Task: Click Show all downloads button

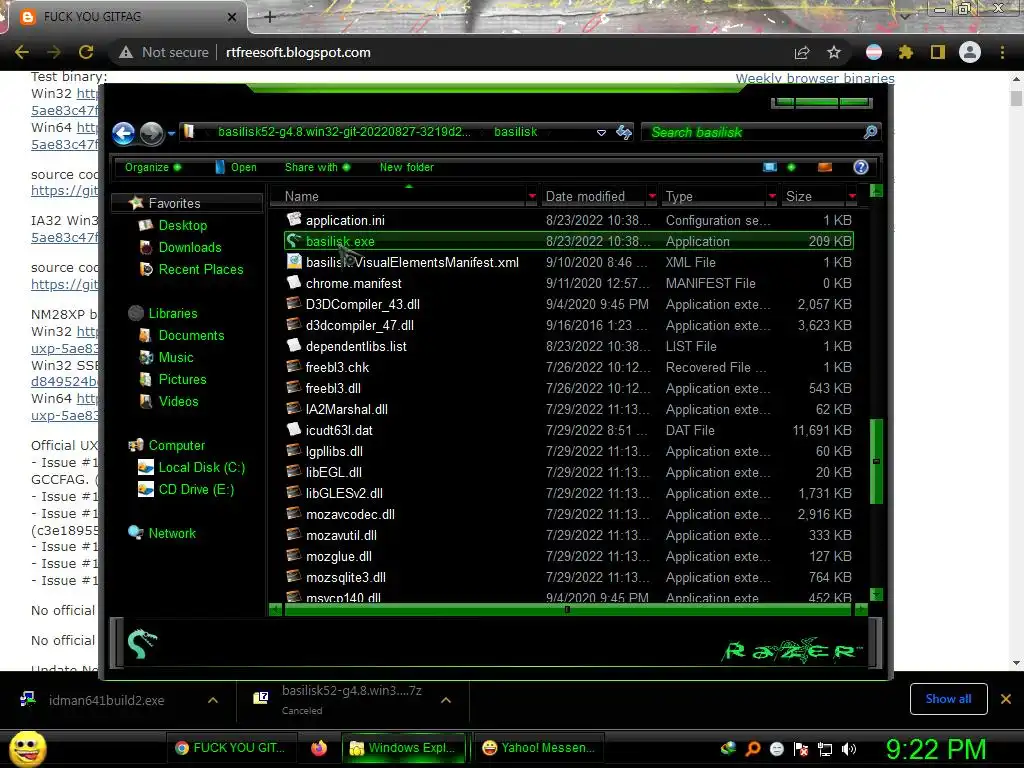Action: [x=948, y=699]
